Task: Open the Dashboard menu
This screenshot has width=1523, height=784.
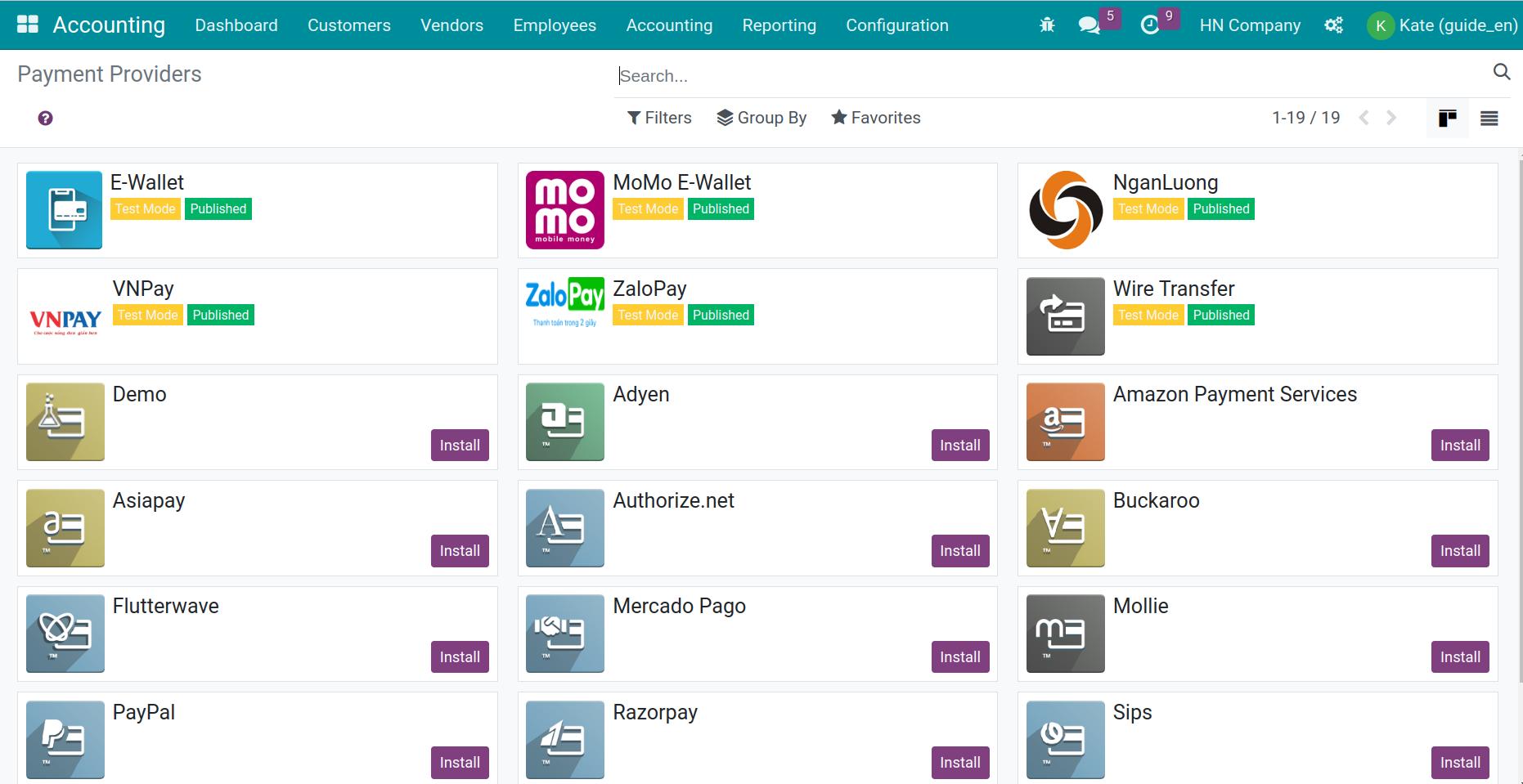Action: click(x=236, y=25)
